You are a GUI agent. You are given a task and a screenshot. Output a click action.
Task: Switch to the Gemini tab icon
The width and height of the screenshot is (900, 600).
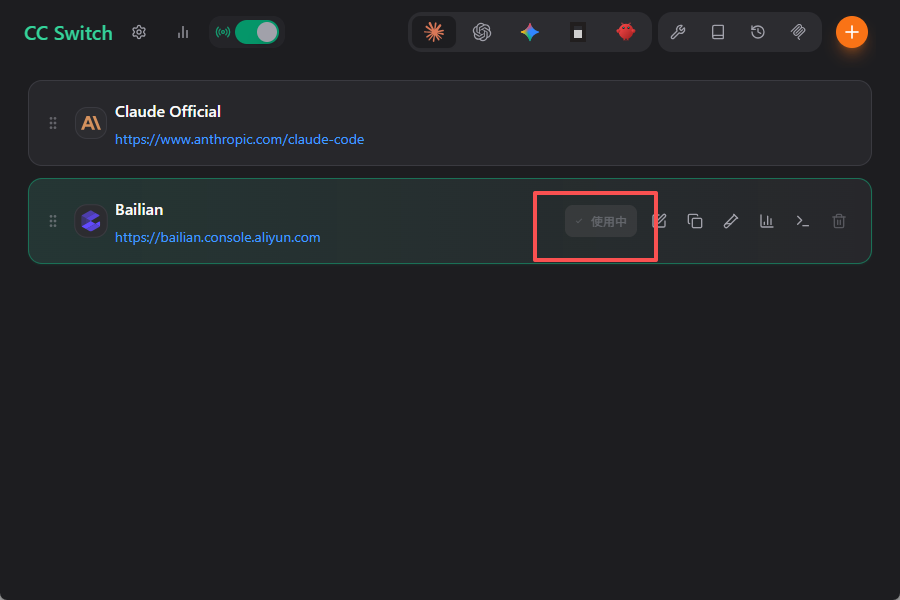tap(529, 32)
